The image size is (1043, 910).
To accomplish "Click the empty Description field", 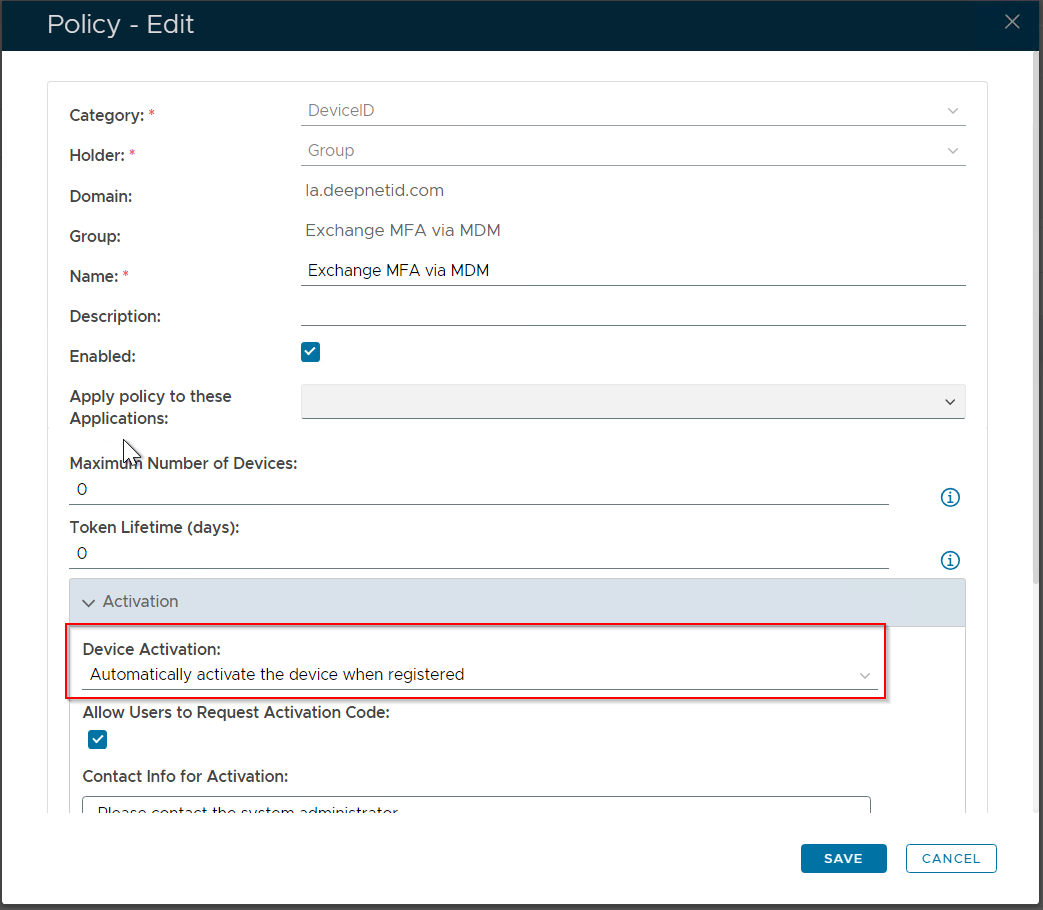I will (632, 312).
